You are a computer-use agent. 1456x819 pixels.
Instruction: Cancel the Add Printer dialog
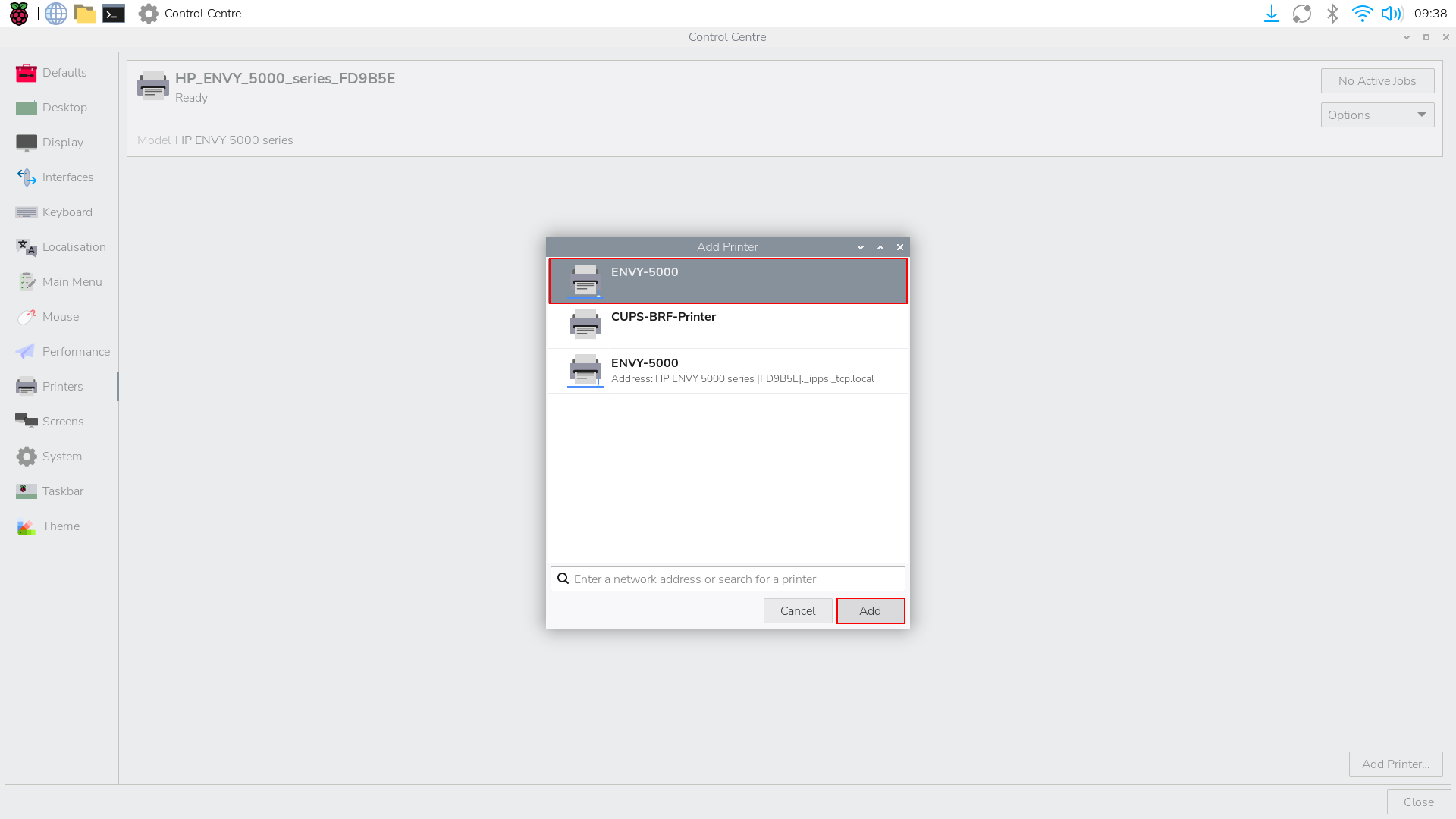coord(798,611)
